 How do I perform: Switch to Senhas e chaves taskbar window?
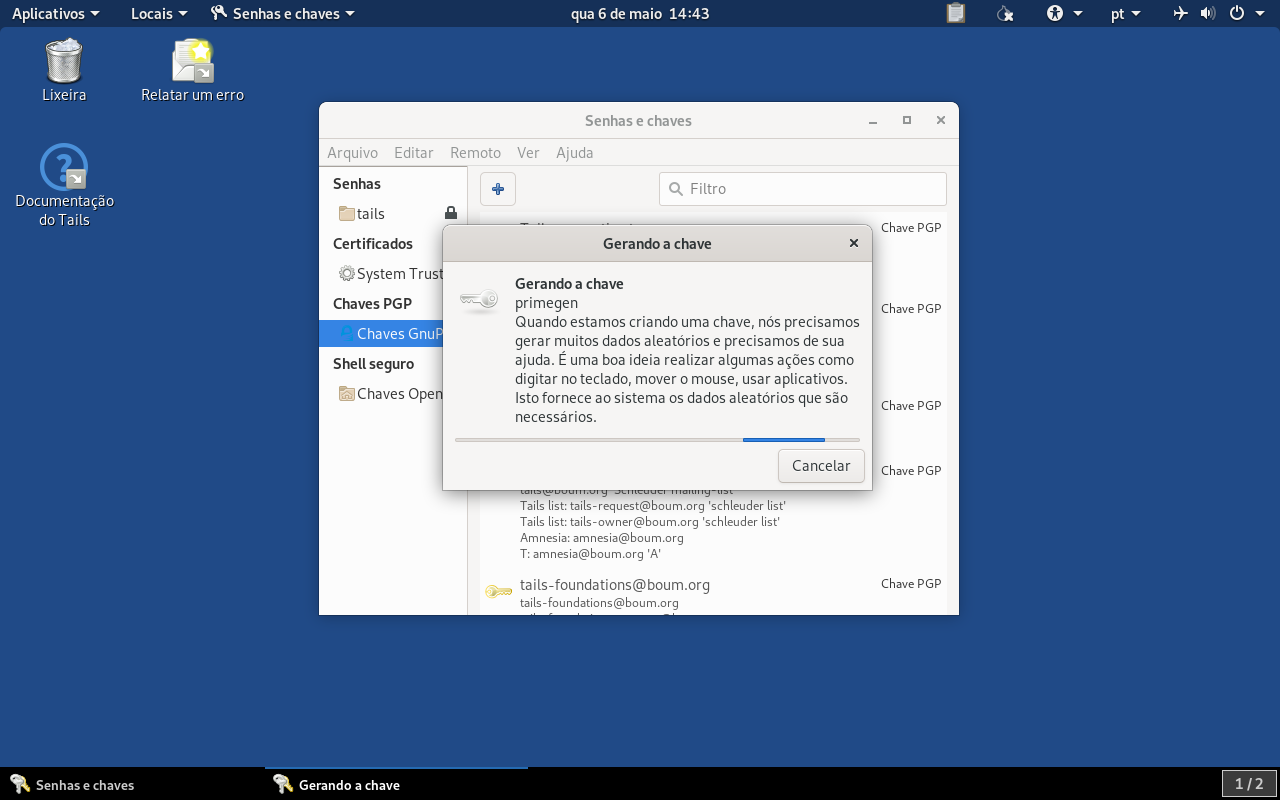(x=72, y=785)
